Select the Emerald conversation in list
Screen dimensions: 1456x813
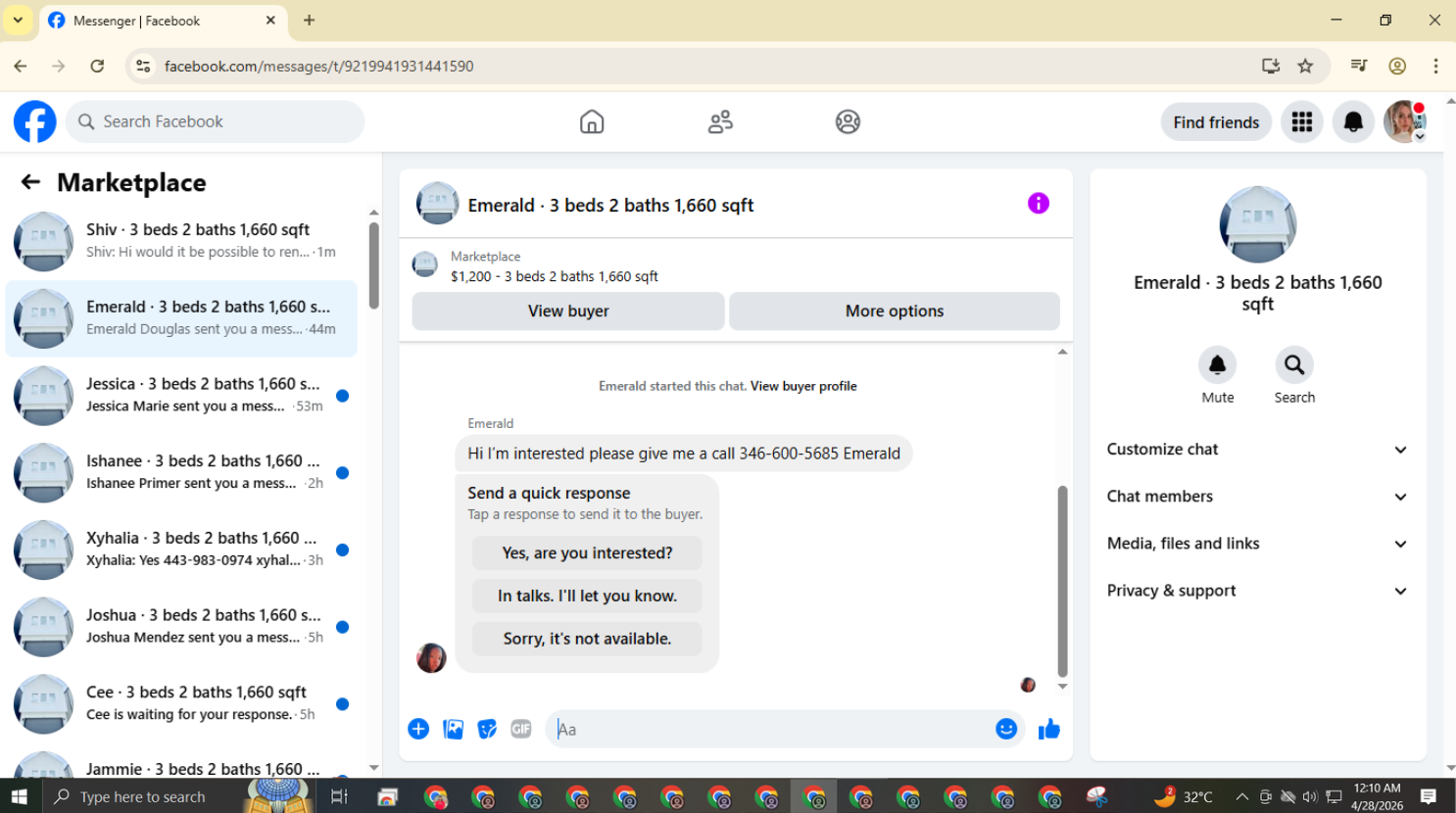coord(181,318)
